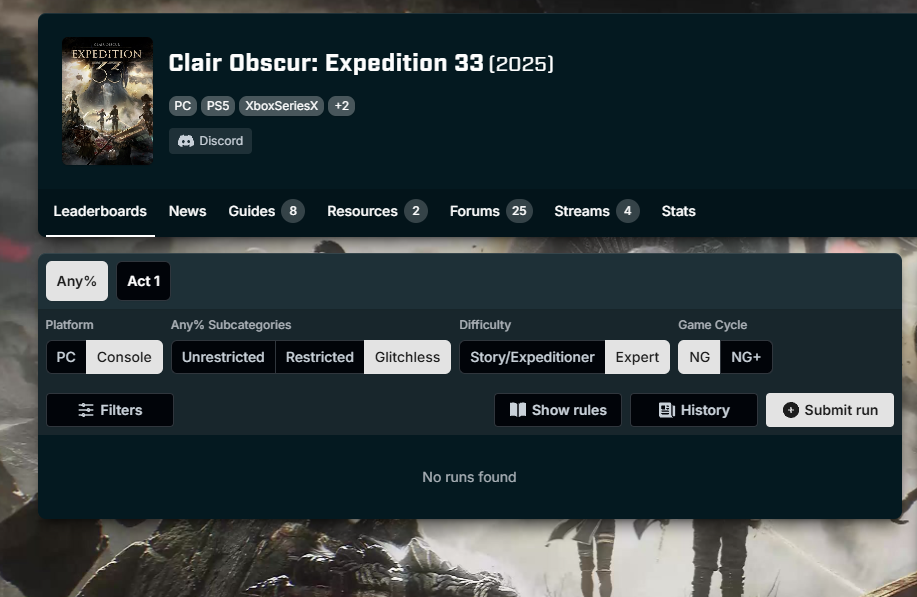
Task: Open the Guides tab
Action: (x=266, y=211)
